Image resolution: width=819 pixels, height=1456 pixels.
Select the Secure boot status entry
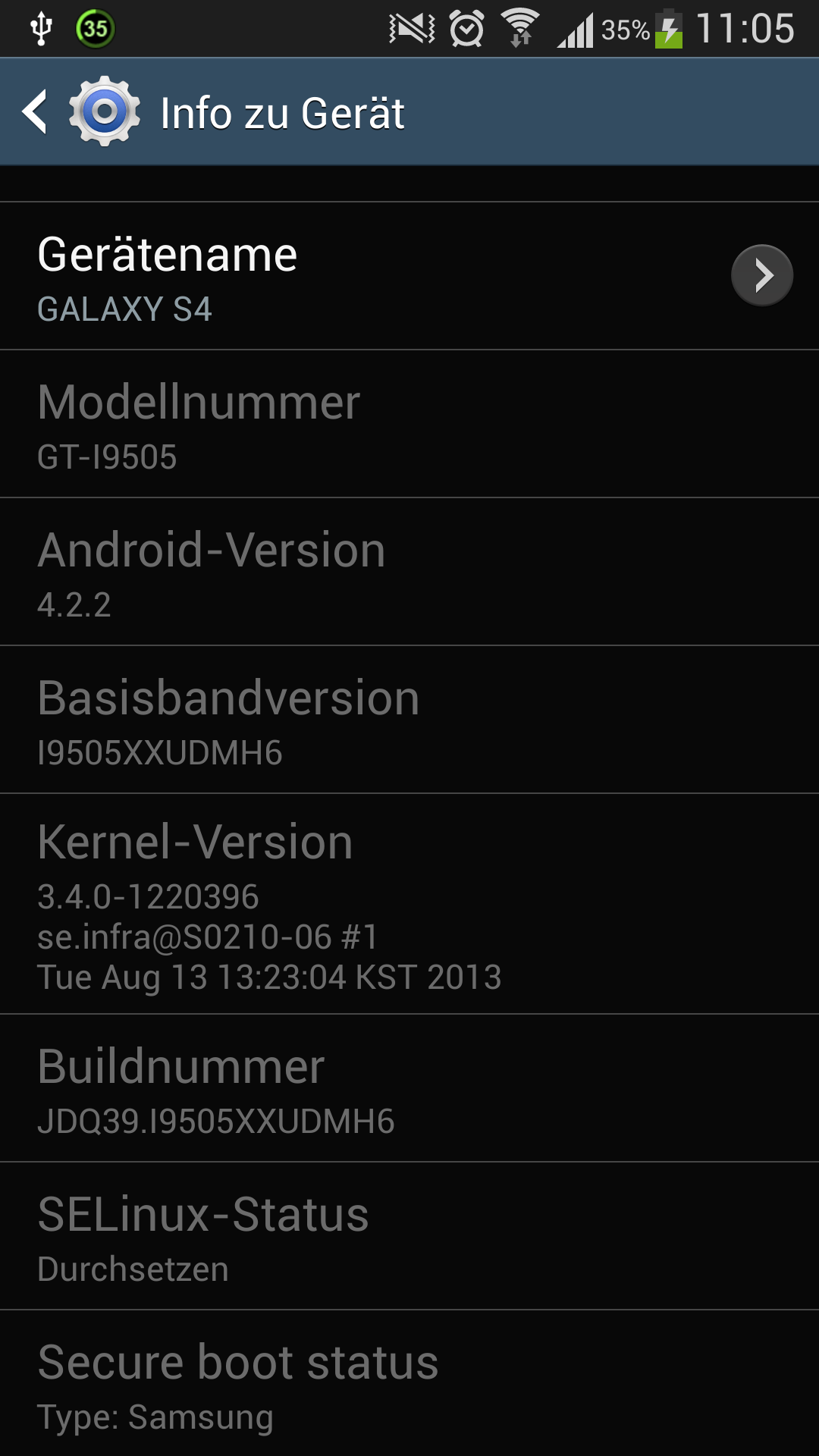click(409, 1383)
